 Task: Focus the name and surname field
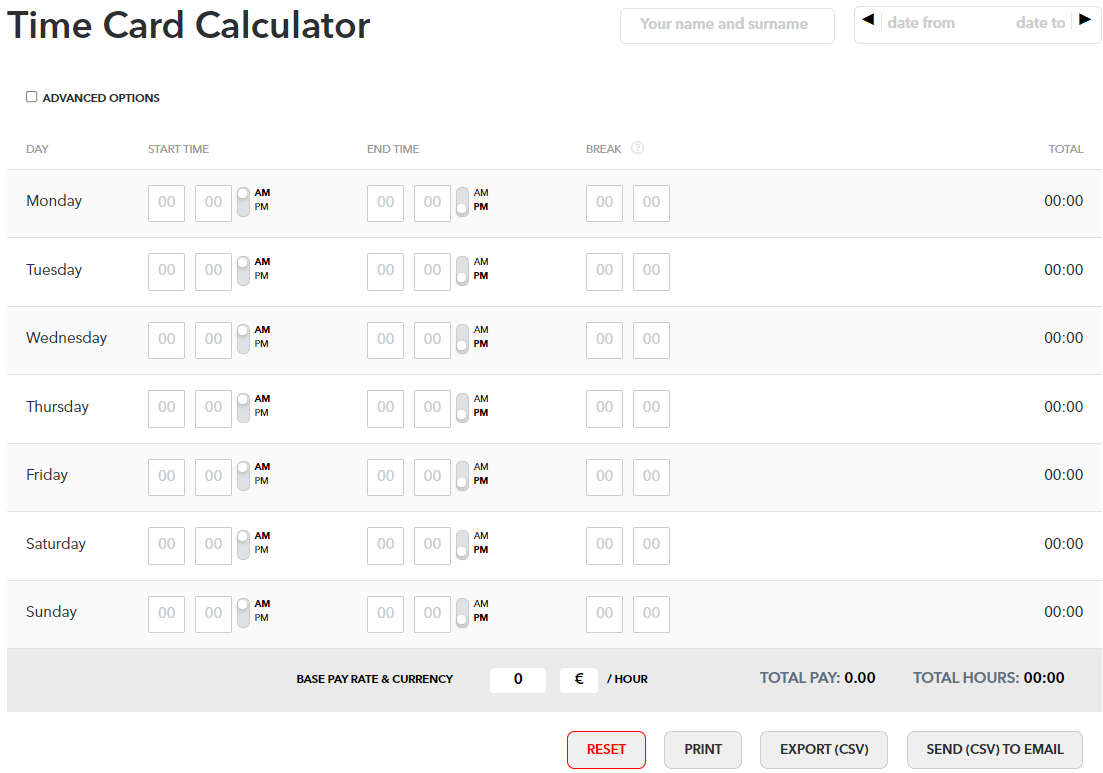727,25
